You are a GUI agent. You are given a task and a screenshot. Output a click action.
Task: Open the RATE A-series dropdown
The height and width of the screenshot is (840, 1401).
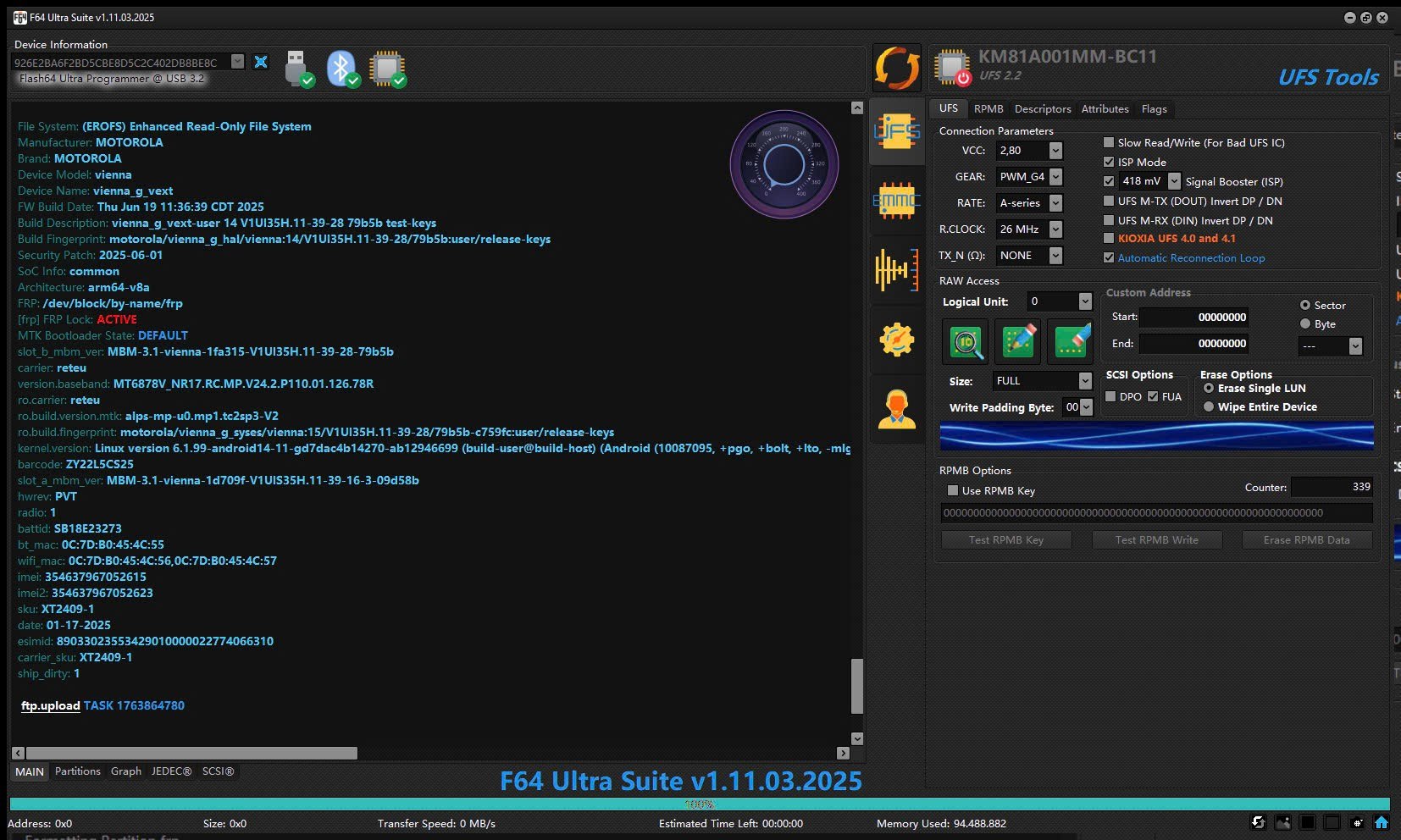[x=1055, y=203]
